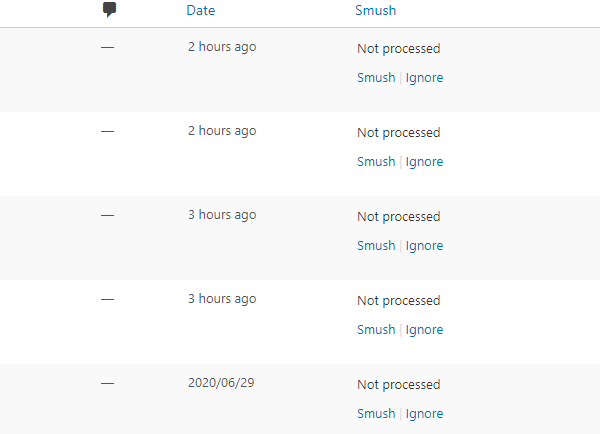Smush the first 3 hours ago item
This screenshot has width=600, height=434.
tap(376, 246)
